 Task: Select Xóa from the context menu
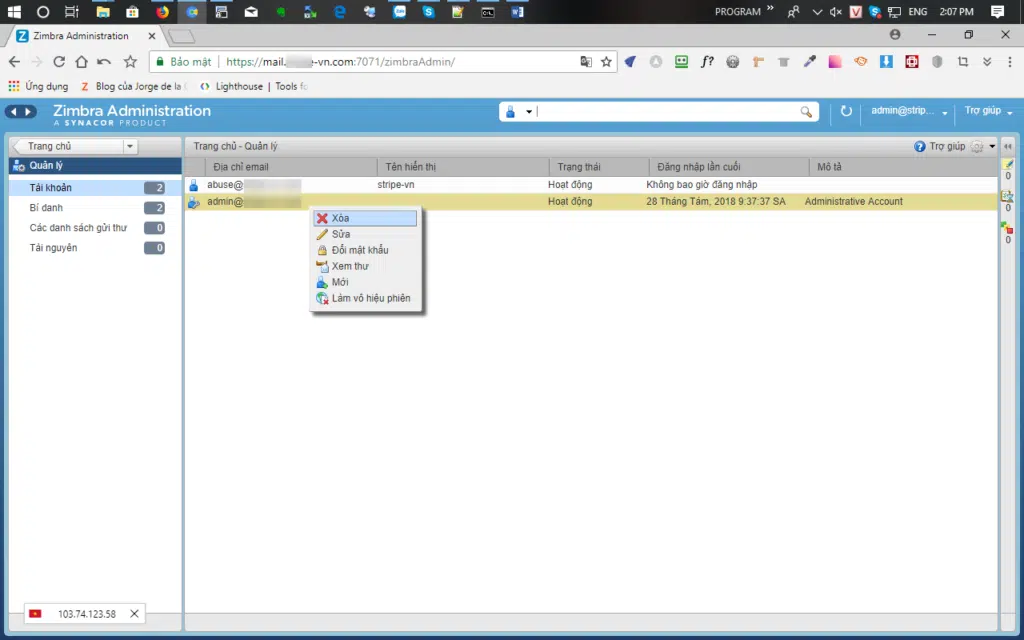click(341, 218)
